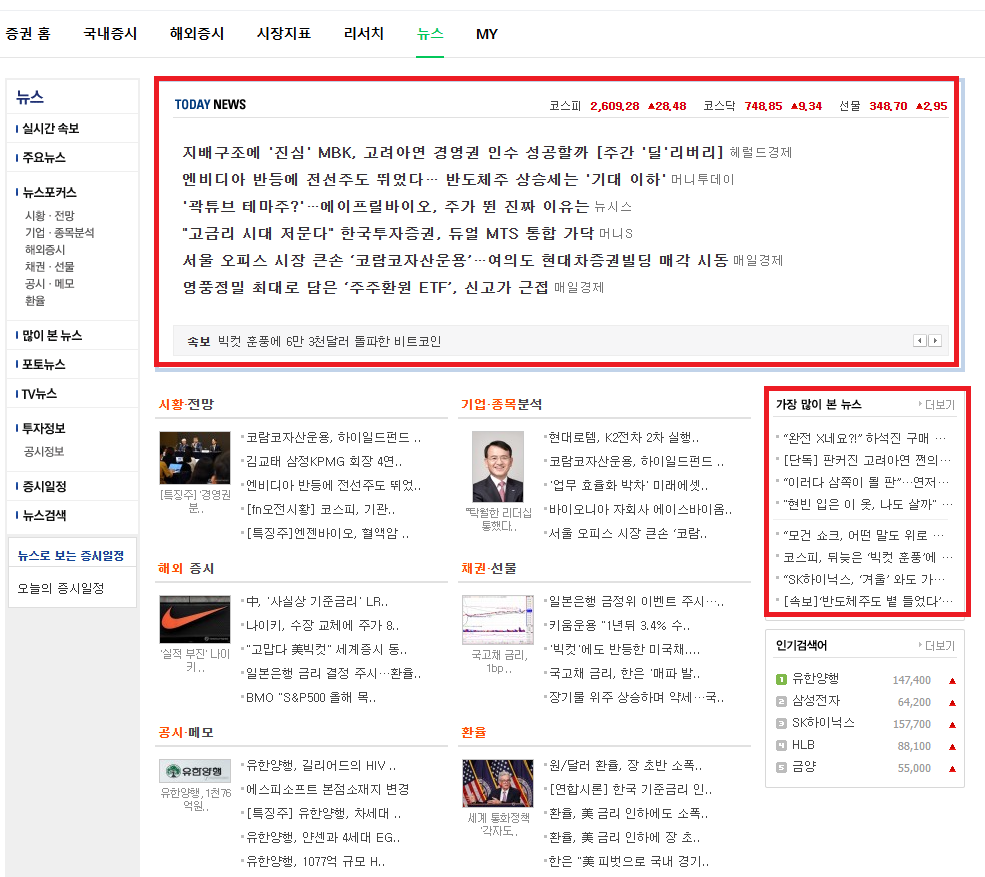Open 리서치 tab
This screenshot has height=877, width=985.
pos(364,34)
